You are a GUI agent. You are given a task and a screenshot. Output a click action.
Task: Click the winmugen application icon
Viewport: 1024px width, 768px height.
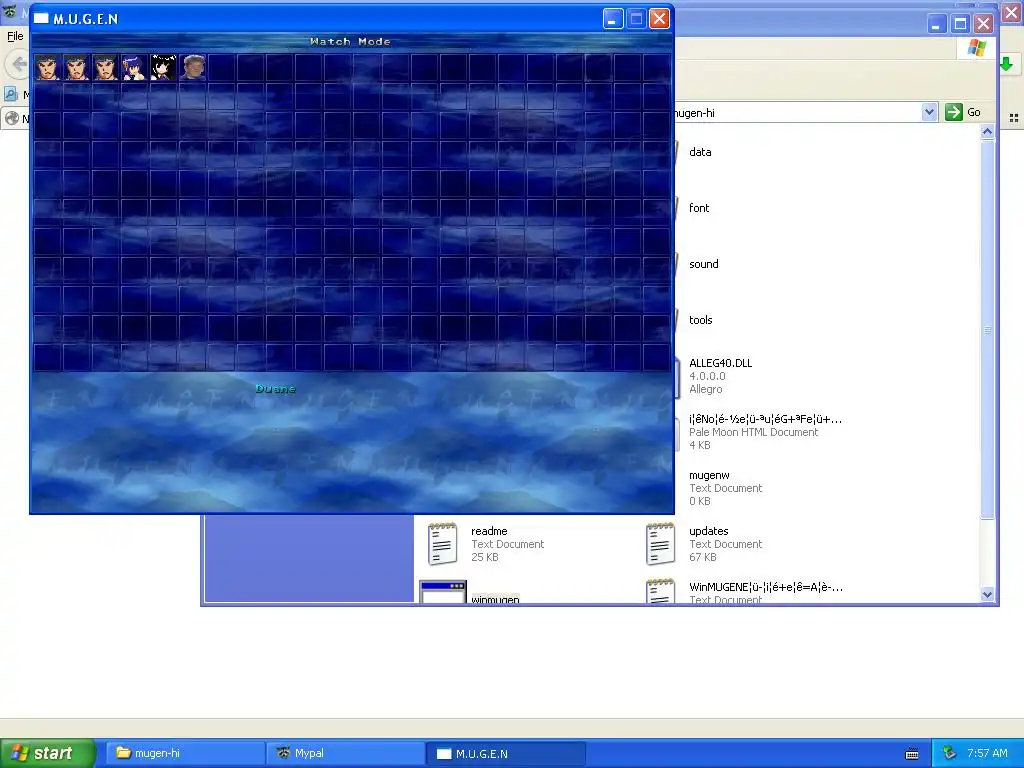click(x=443, y=592)
